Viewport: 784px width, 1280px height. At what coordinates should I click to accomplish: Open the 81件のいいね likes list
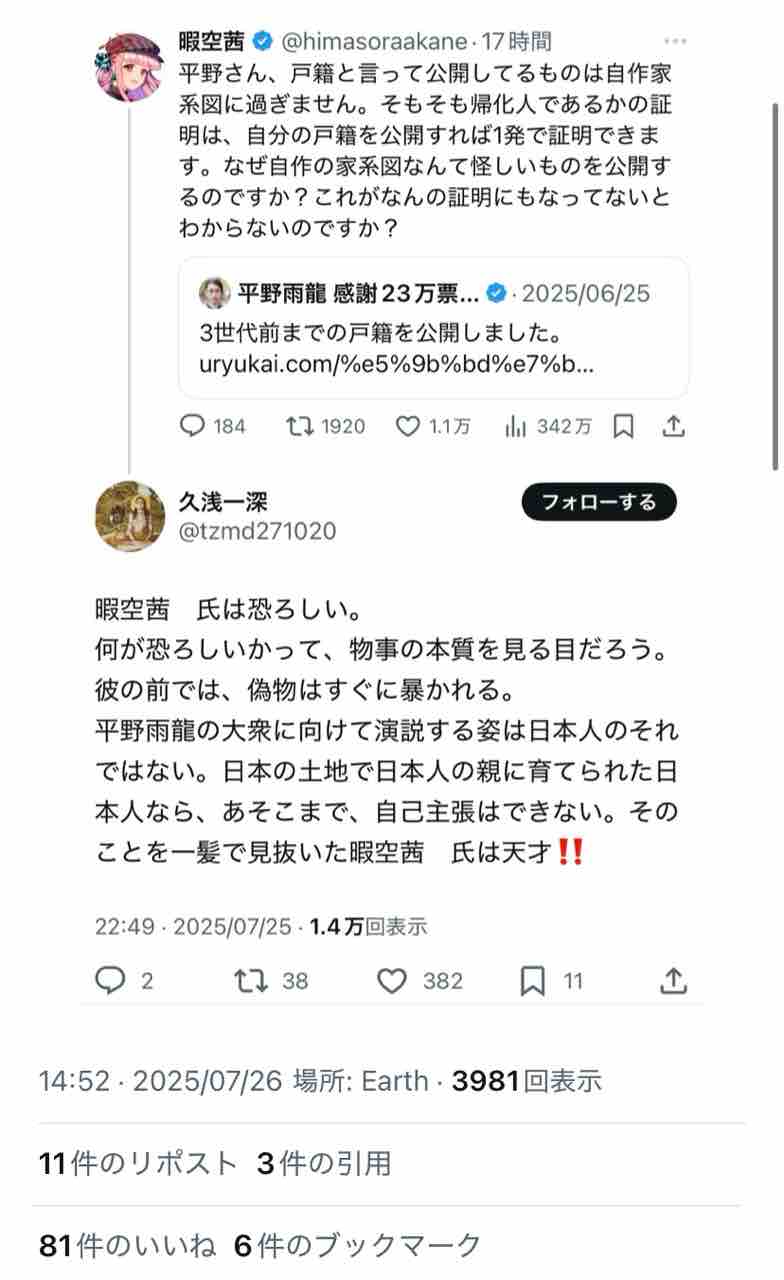[128, 1245]
